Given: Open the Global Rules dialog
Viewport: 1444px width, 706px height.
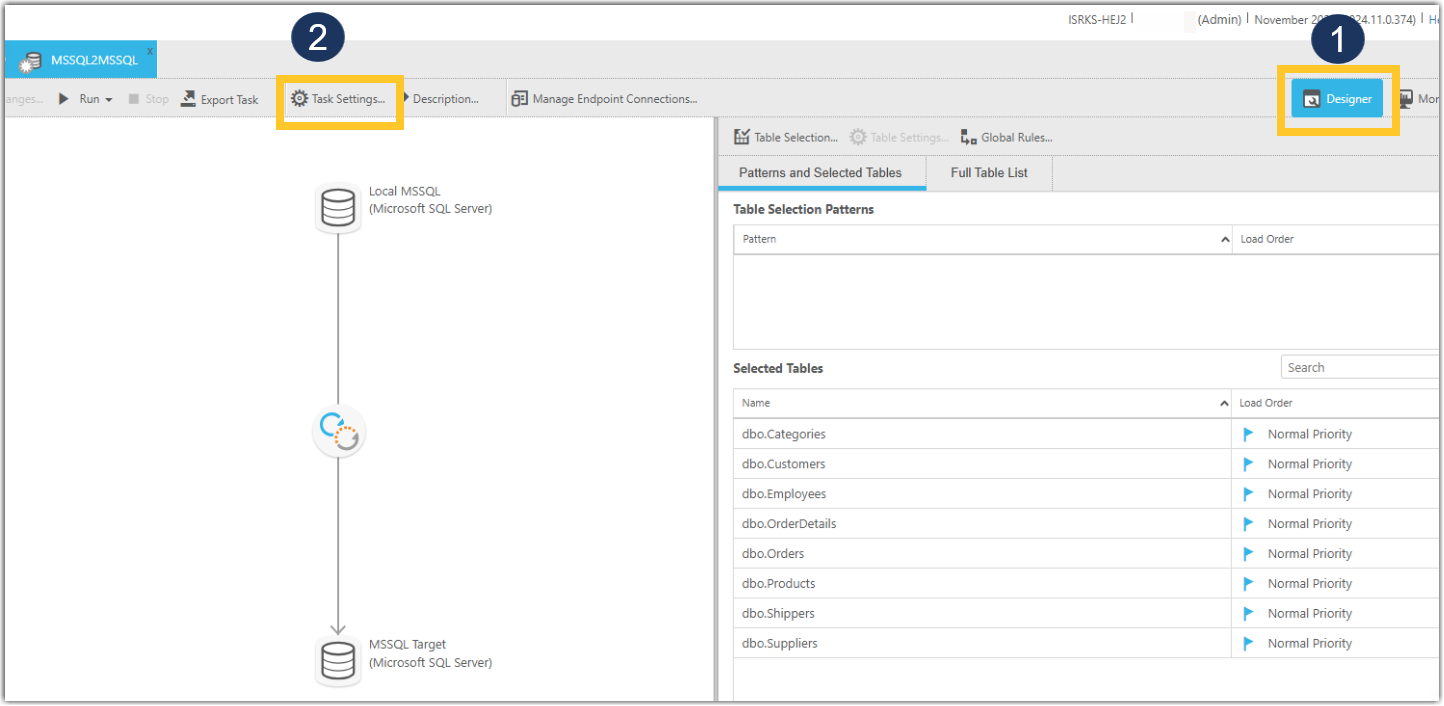Looking at the screenshot, I should tap(1005, 137).
